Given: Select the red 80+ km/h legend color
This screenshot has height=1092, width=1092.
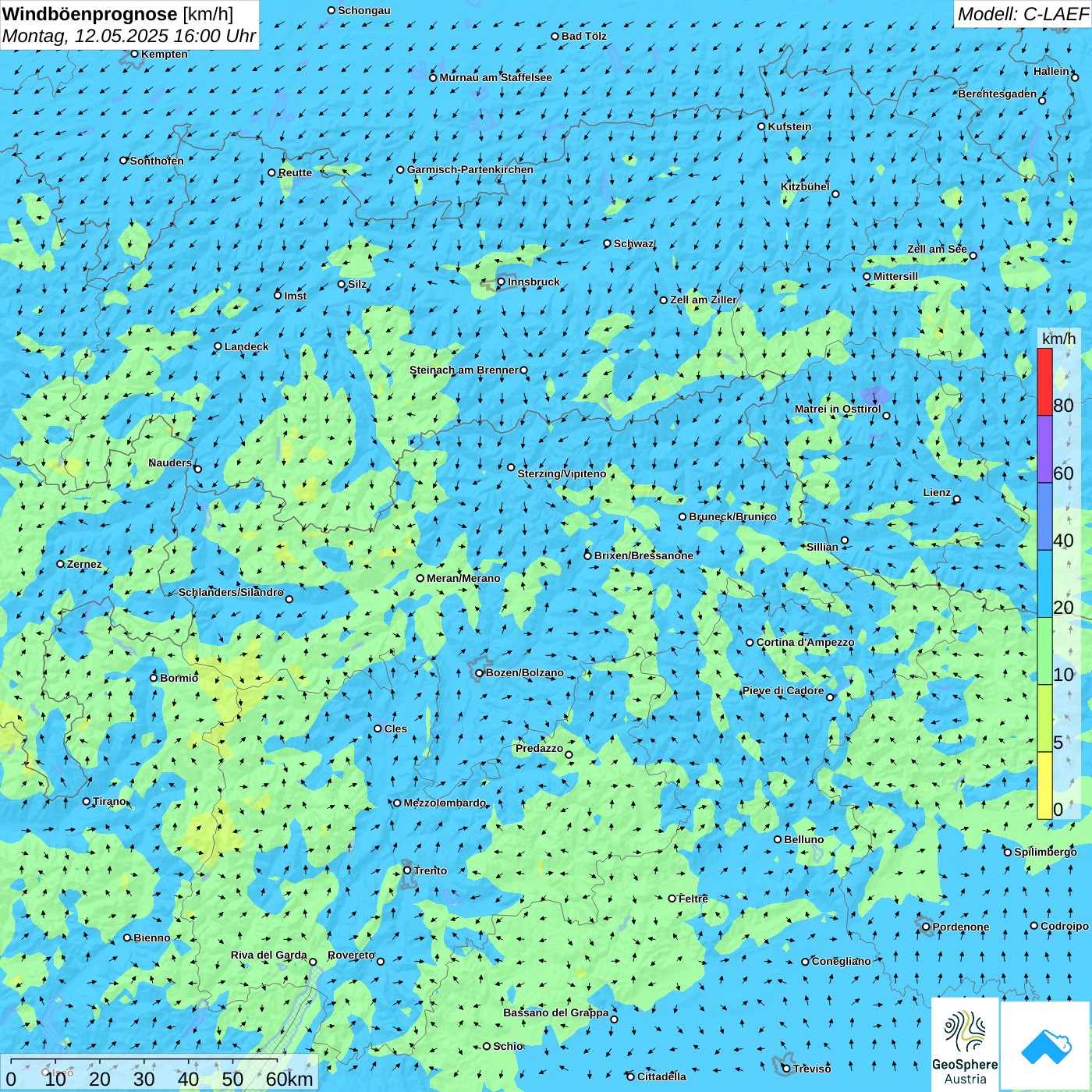Looking at the screenshot, I should pos(1044,381).
